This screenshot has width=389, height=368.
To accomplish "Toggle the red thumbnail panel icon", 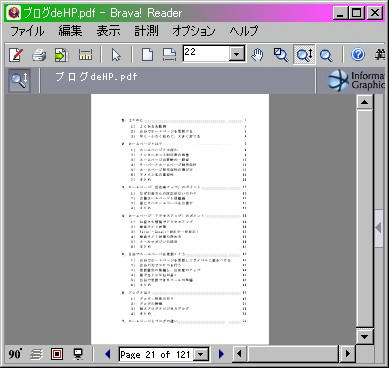I will pos(57,354).
